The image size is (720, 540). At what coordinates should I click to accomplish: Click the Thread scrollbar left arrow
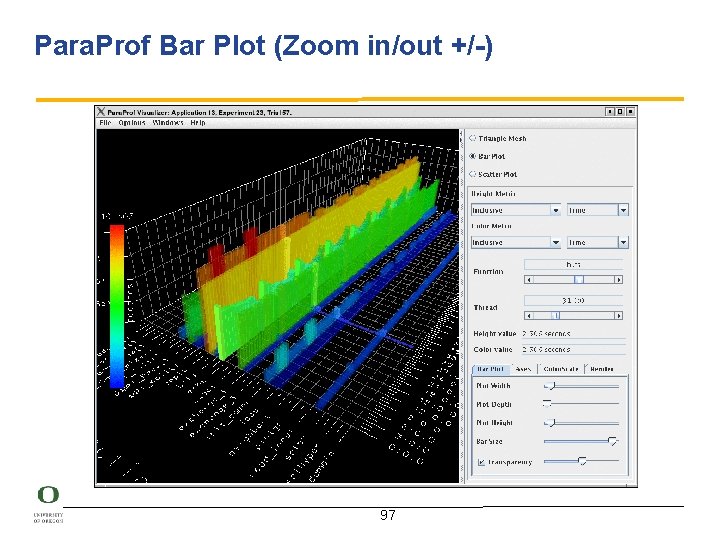click(529, 315)
